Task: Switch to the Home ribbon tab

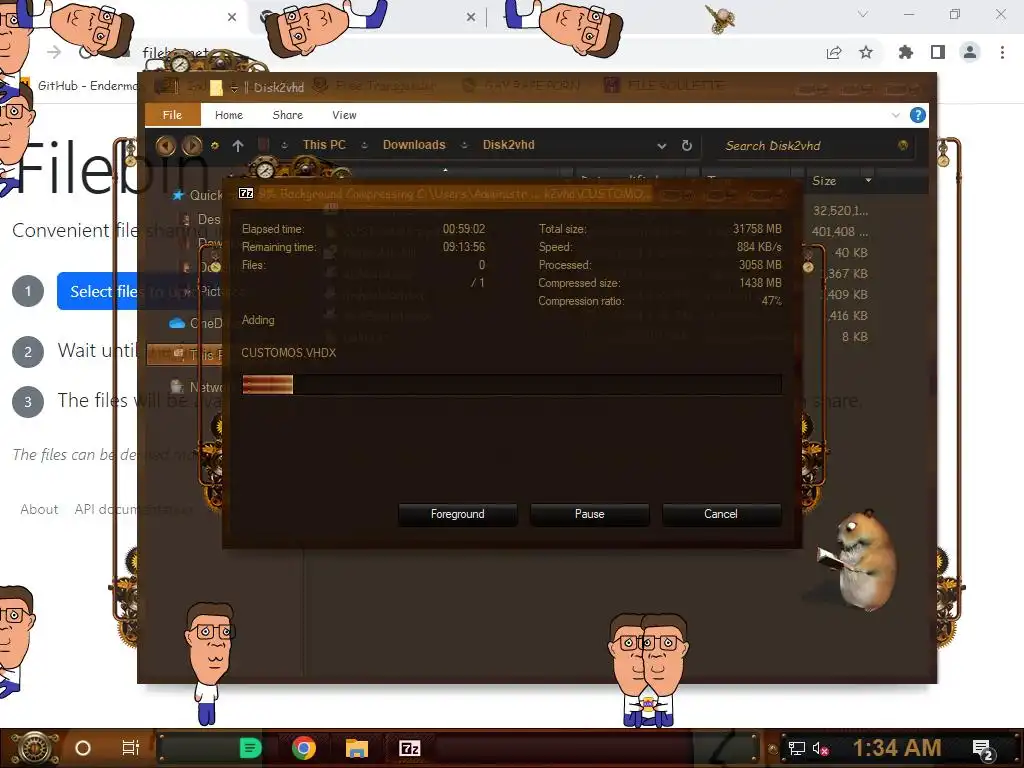Action: (229, 115)
